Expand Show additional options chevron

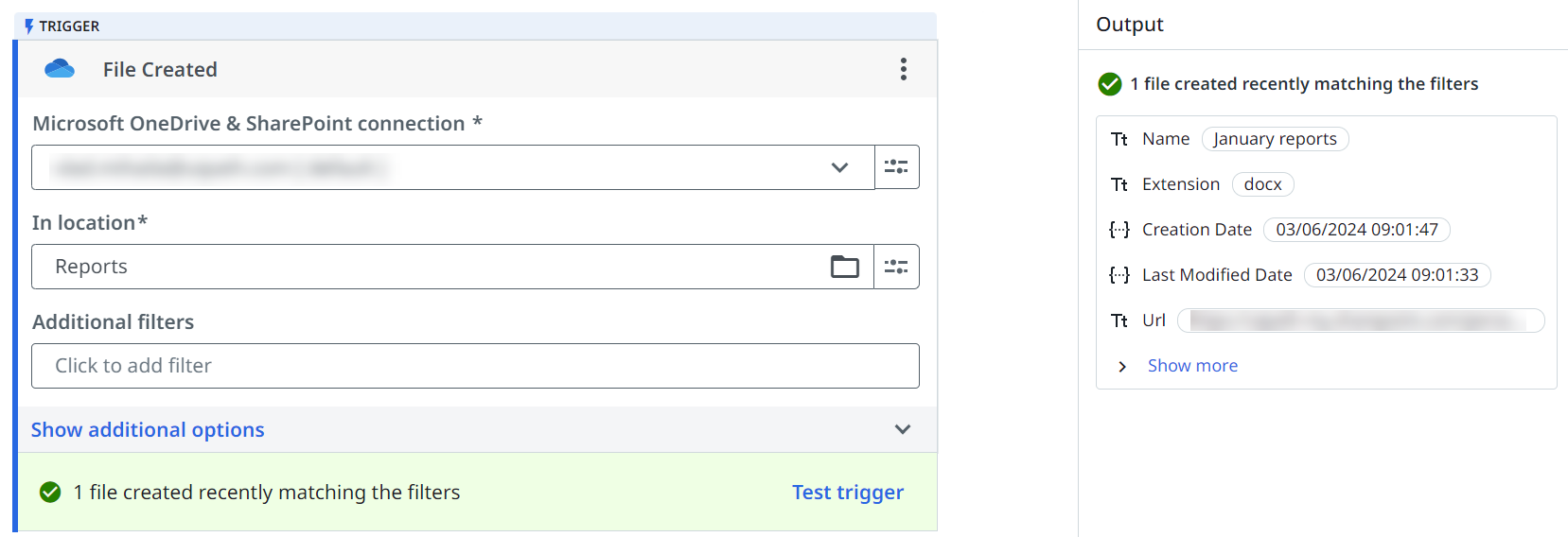click(903, 429)
